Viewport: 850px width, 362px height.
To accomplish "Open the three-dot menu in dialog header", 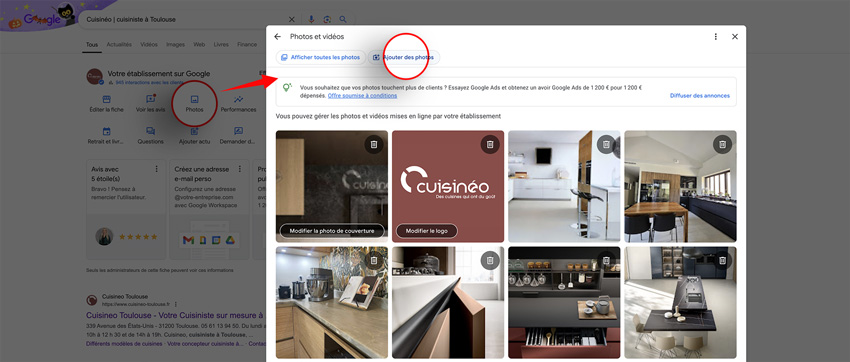I will pos(716,37).
